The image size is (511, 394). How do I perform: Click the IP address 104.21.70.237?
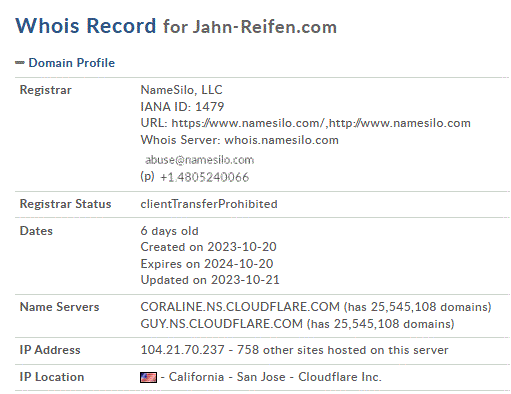click(182, 350)
